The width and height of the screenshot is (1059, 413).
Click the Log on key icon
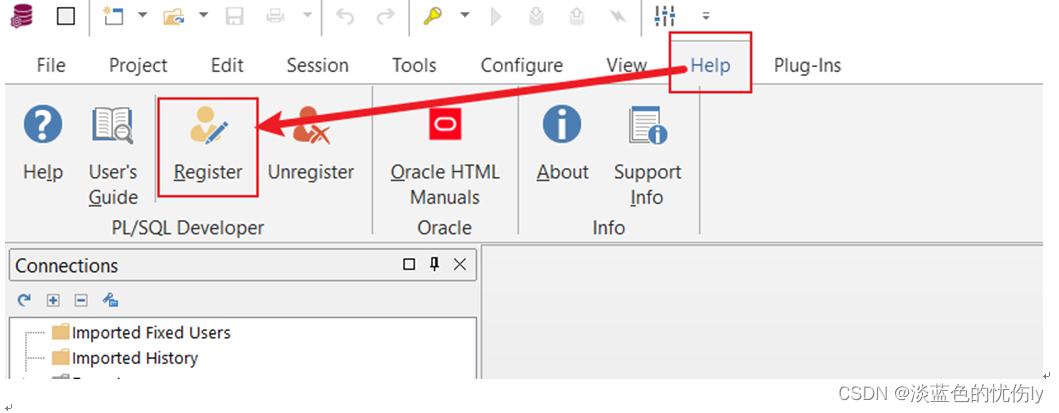pos(434,16)
